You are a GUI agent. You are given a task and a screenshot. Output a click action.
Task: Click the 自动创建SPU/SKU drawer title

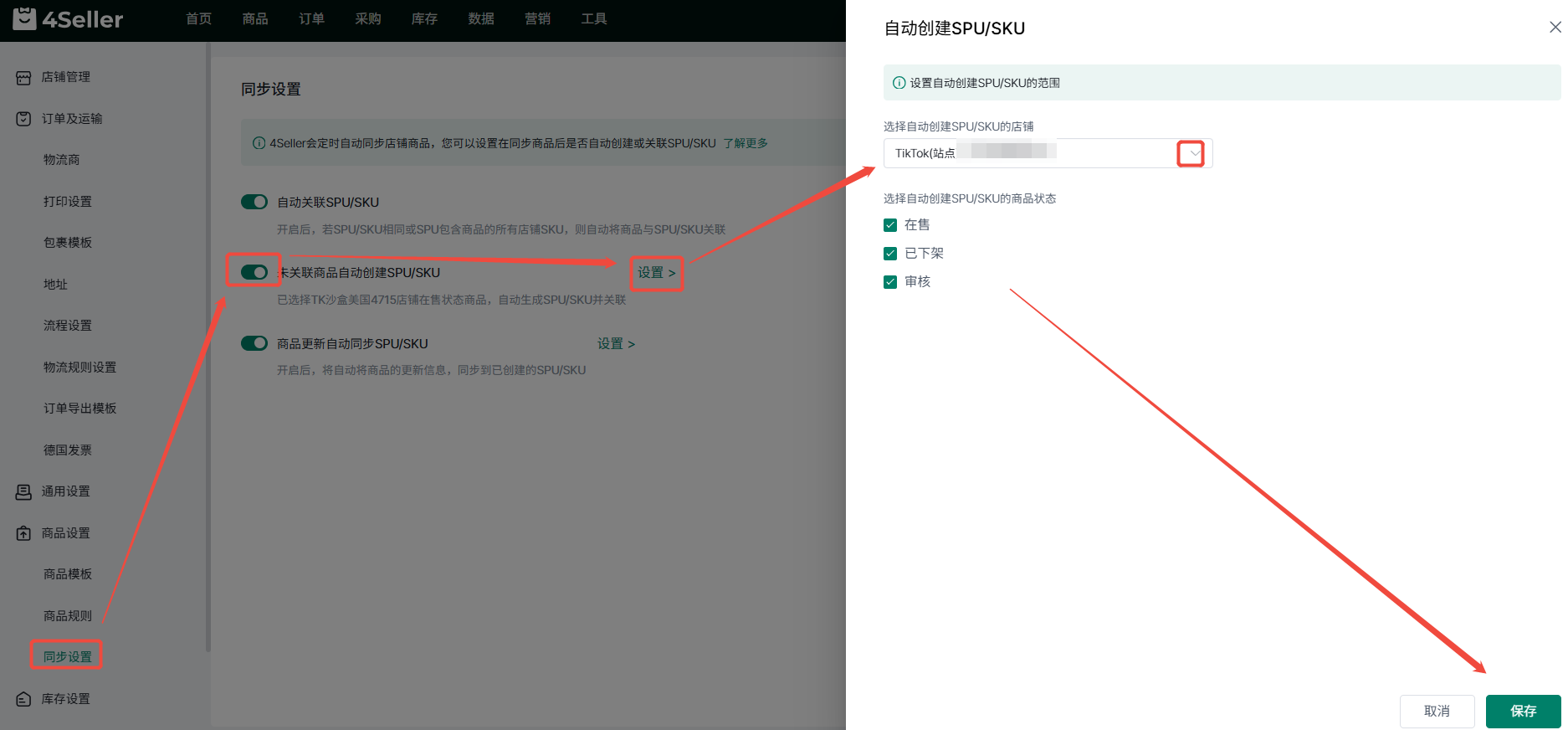coord(955,28)
